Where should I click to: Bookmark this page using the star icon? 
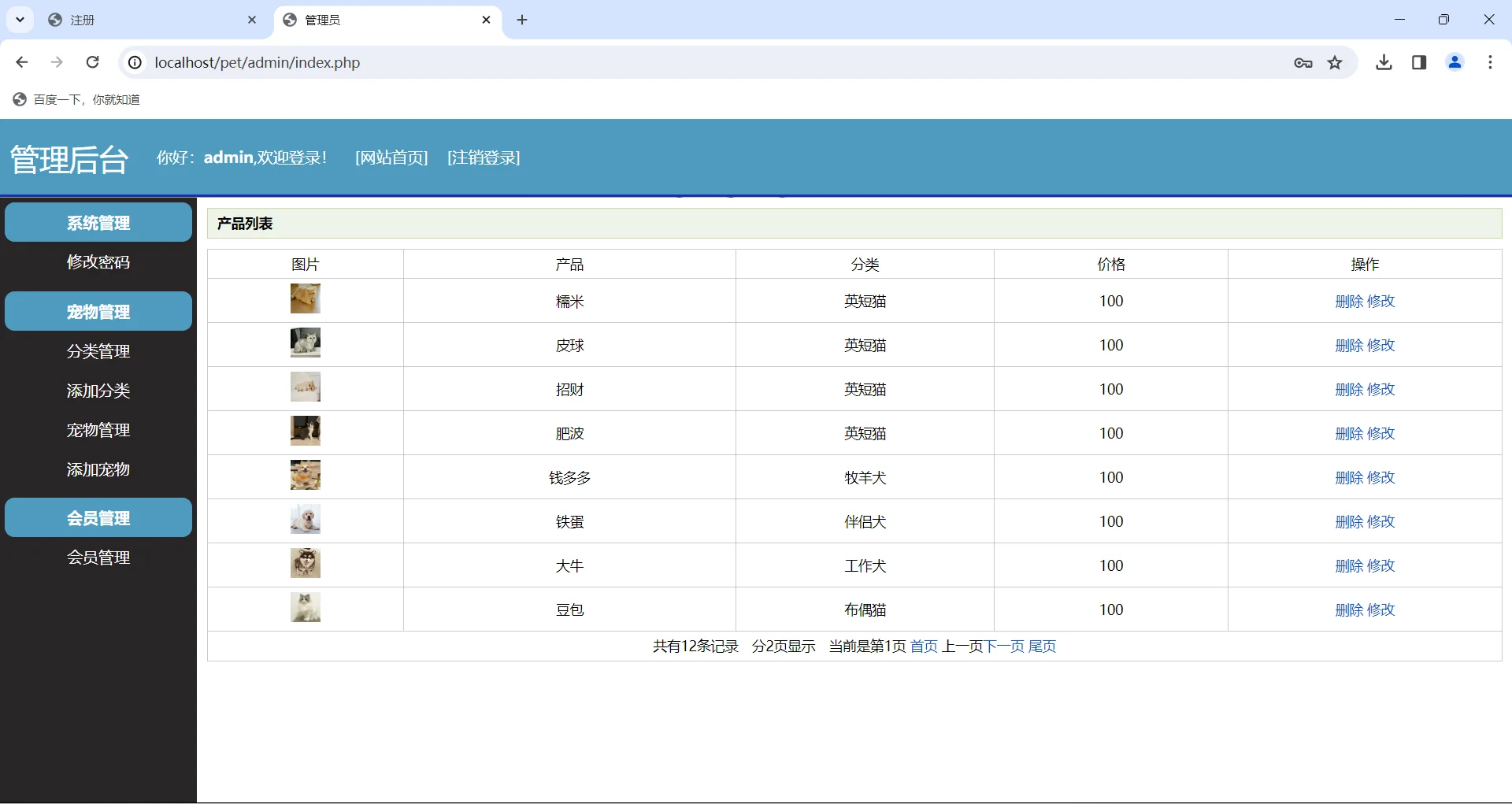tap(1335, 63)
